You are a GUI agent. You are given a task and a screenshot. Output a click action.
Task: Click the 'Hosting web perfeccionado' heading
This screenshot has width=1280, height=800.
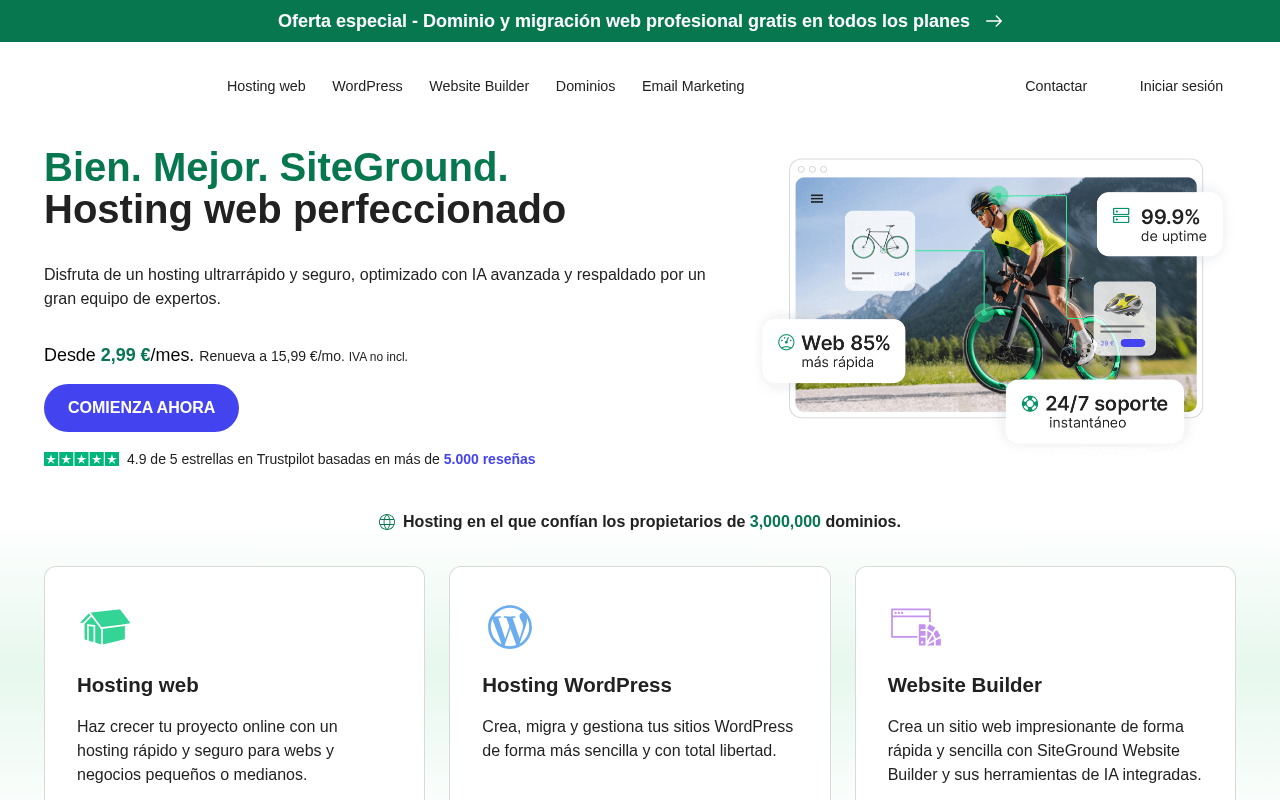305,209
